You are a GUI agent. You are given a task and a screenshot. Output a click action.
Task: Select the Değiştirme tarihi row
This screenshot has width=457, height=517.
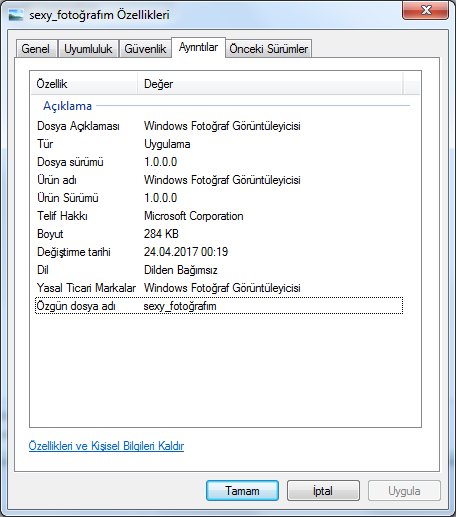[219, 252]
